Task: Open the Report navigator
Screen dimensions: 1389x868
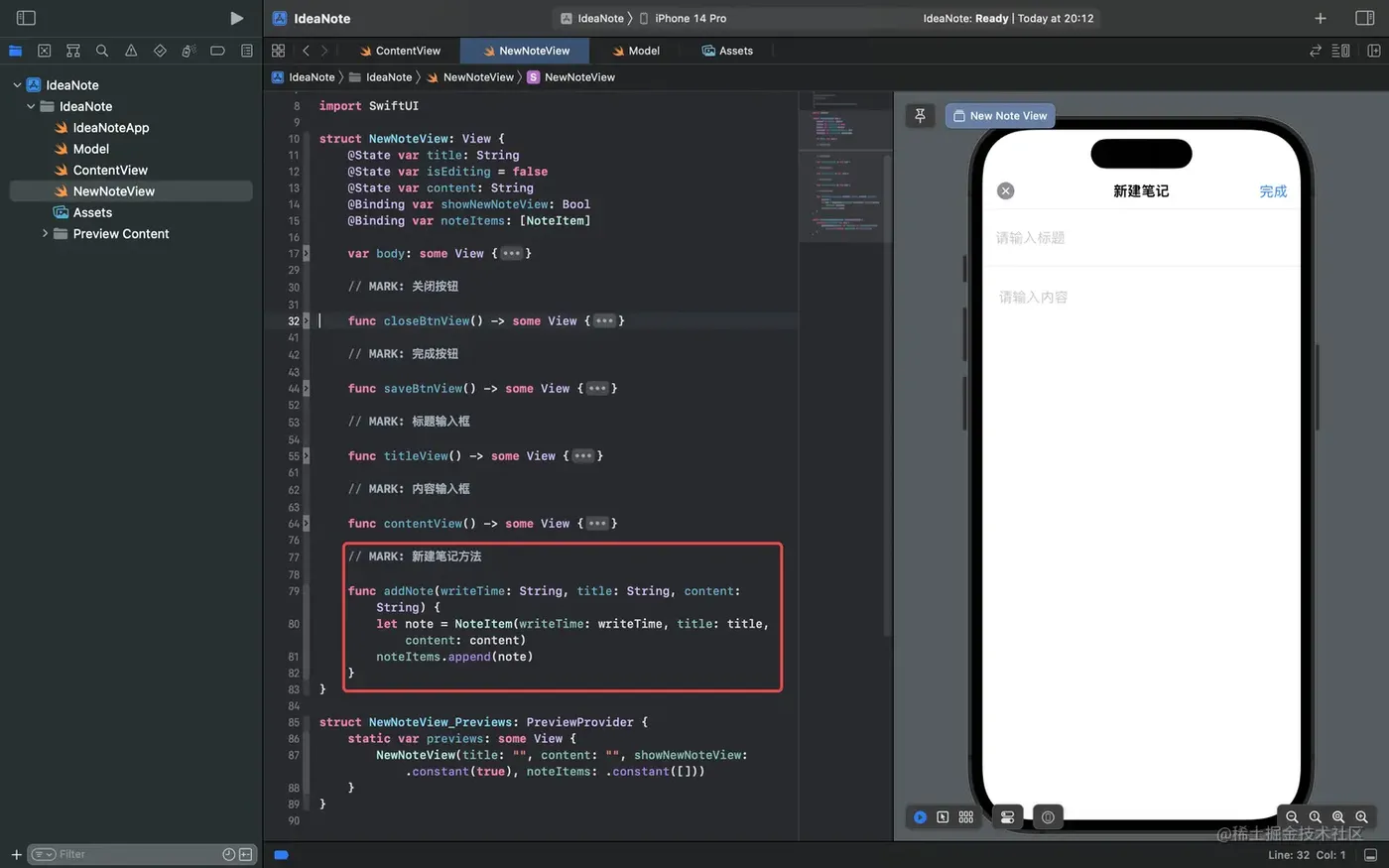Action: point(247,51)
